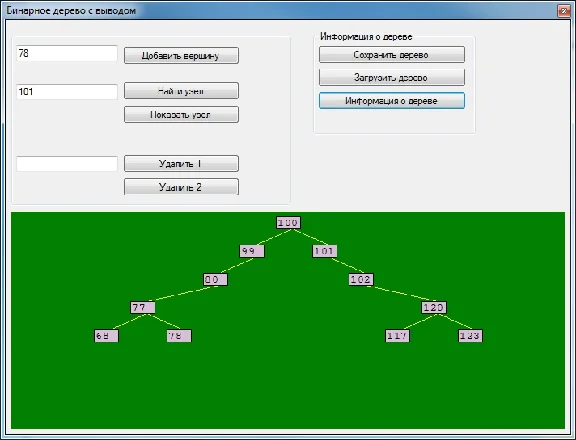Viewport: 576px width, 440px height.
Task: Click 'Загрузить дерево' to load tree
Action: [392, 77]
